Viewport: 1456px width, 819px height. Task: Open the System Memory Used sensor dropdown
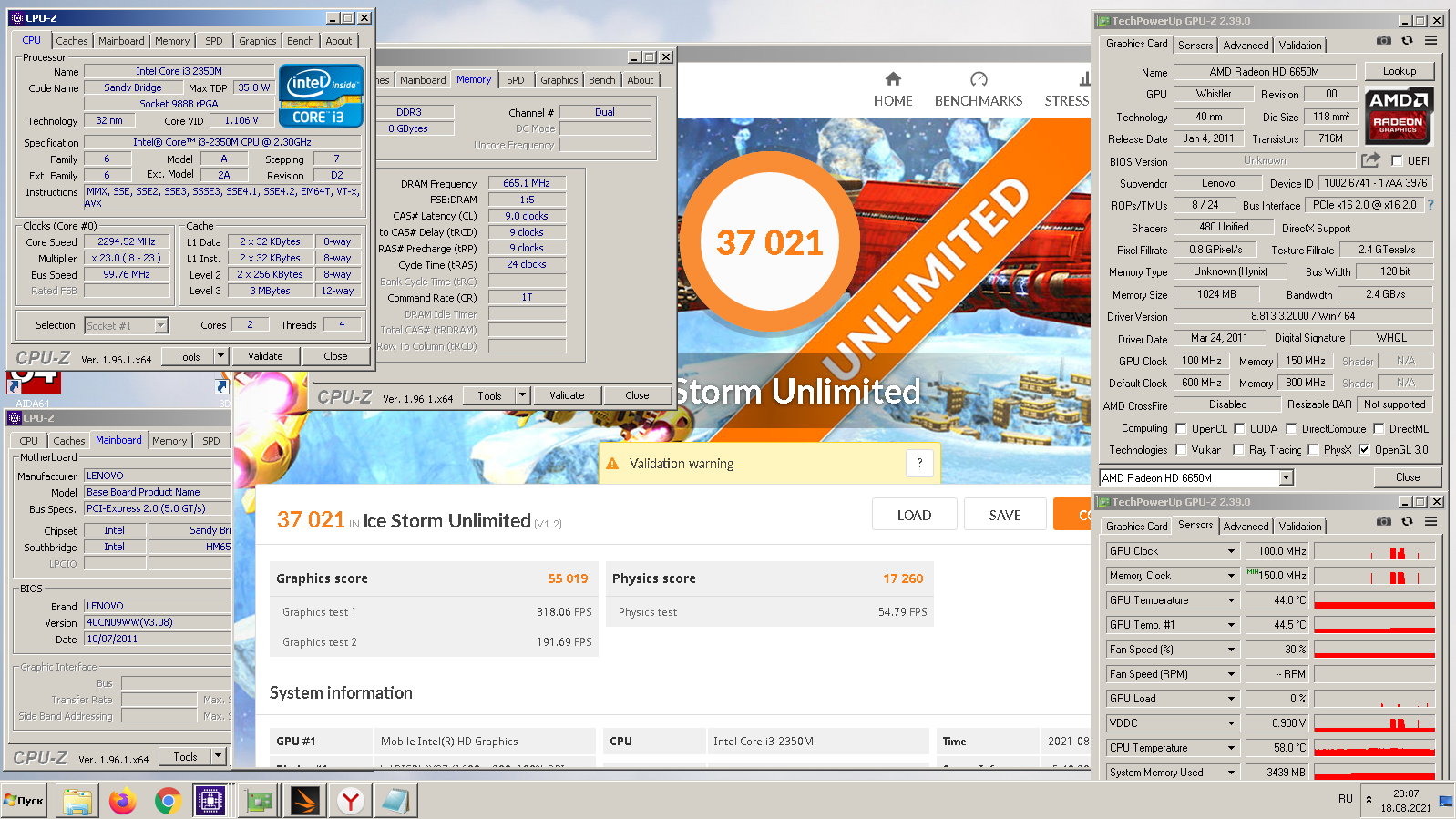1231,773
